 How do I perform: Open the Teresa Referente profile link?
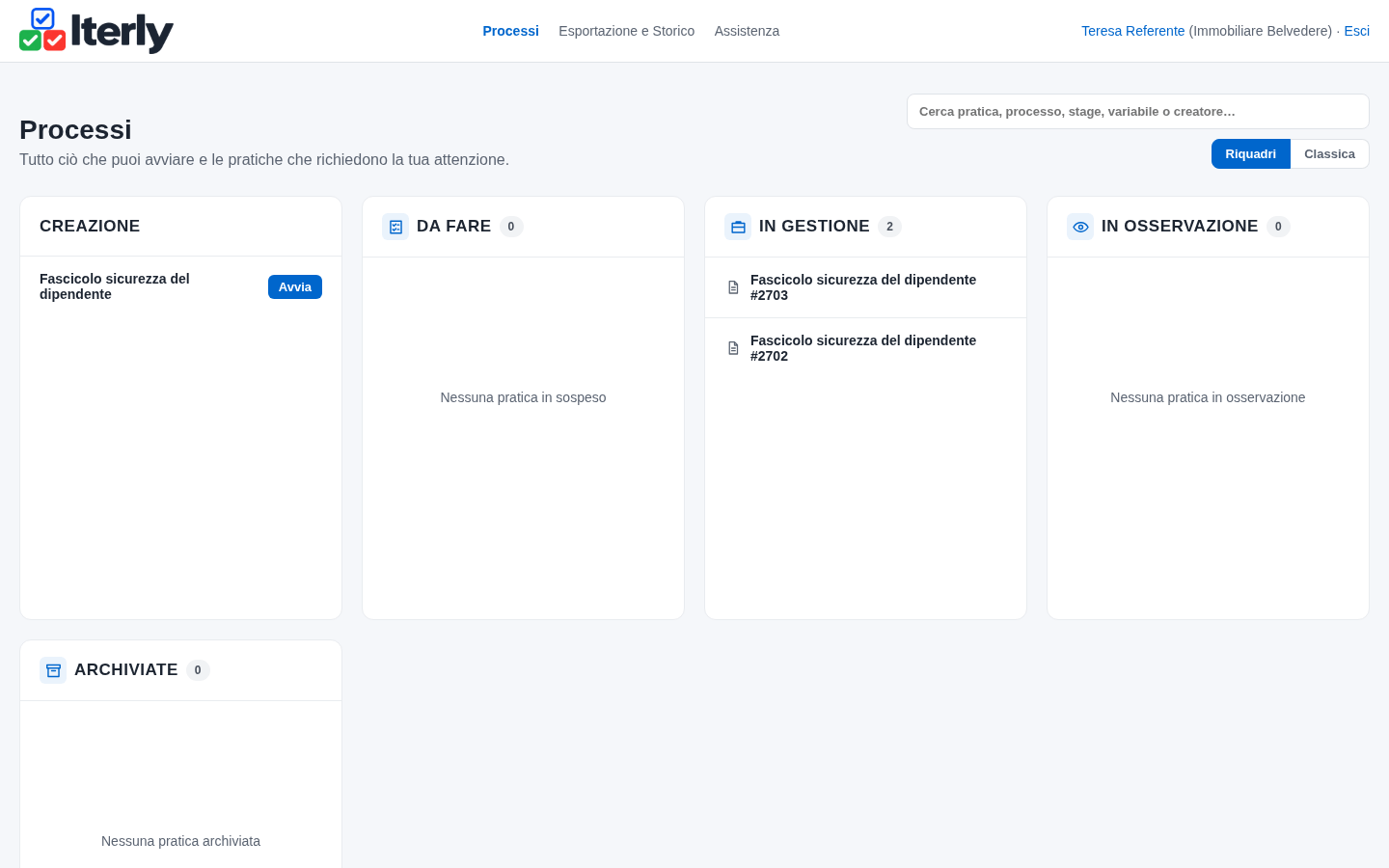(1132, 31)
